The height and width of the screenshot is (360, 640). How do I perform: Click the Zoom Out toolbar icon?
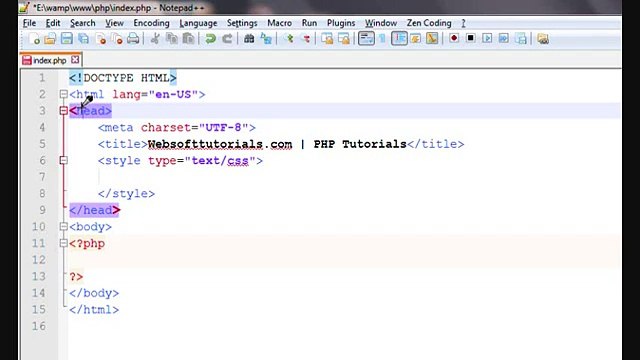coord(305,39)
